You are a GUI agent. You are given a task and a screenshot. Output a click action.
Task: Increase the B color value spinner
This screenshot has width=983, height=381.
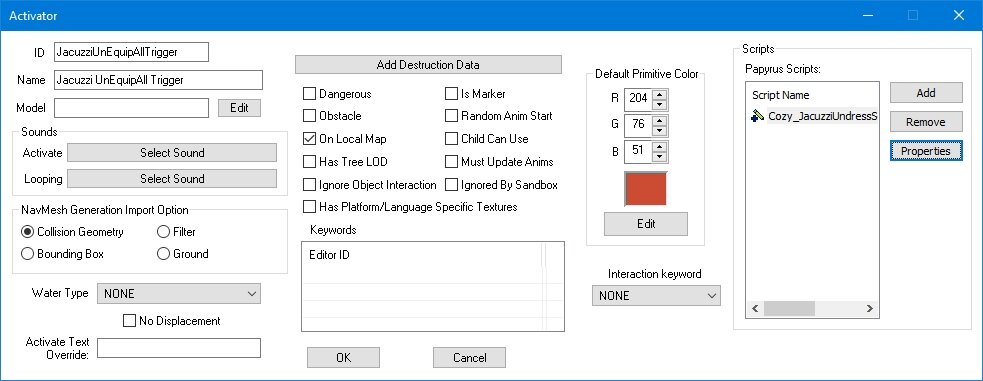tap(660, 147)
